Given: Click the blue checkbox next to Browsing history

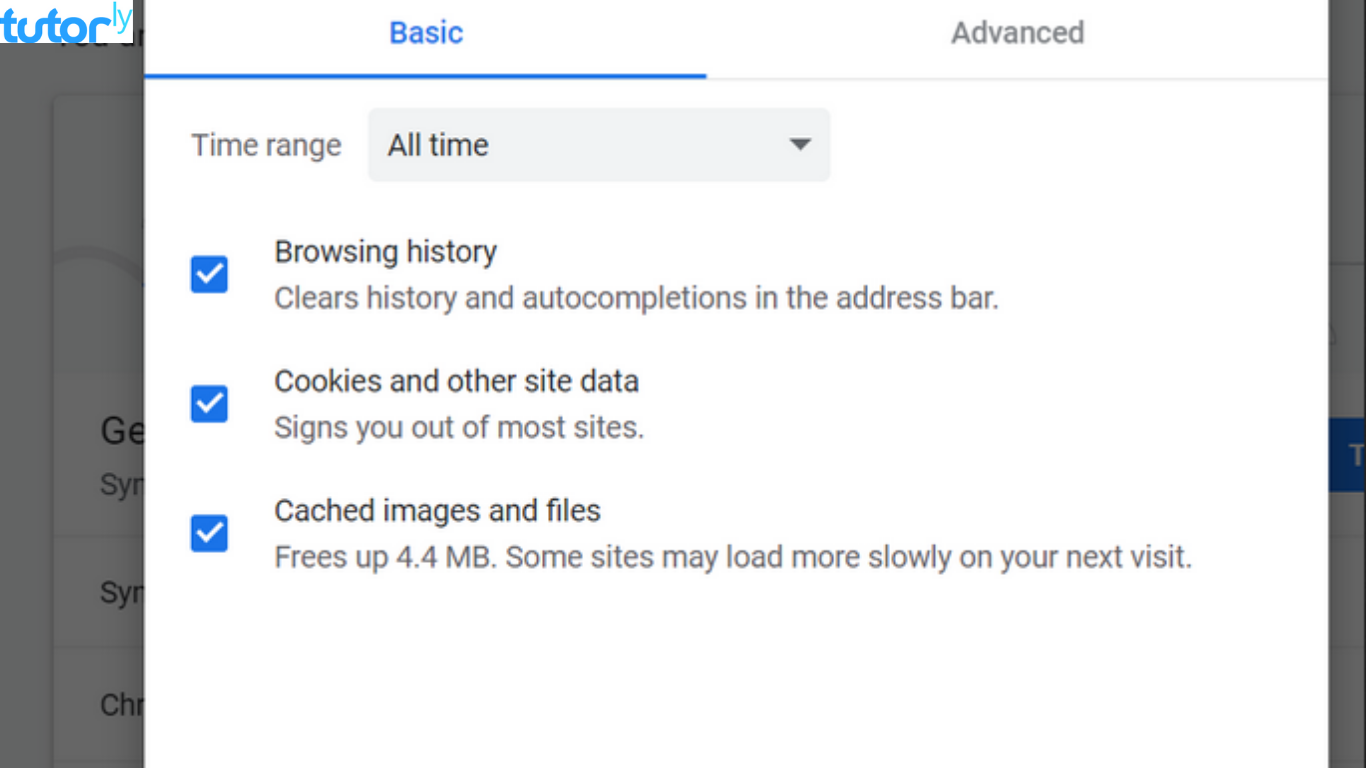Looking at the screenshot, I should tap(208, 274).
